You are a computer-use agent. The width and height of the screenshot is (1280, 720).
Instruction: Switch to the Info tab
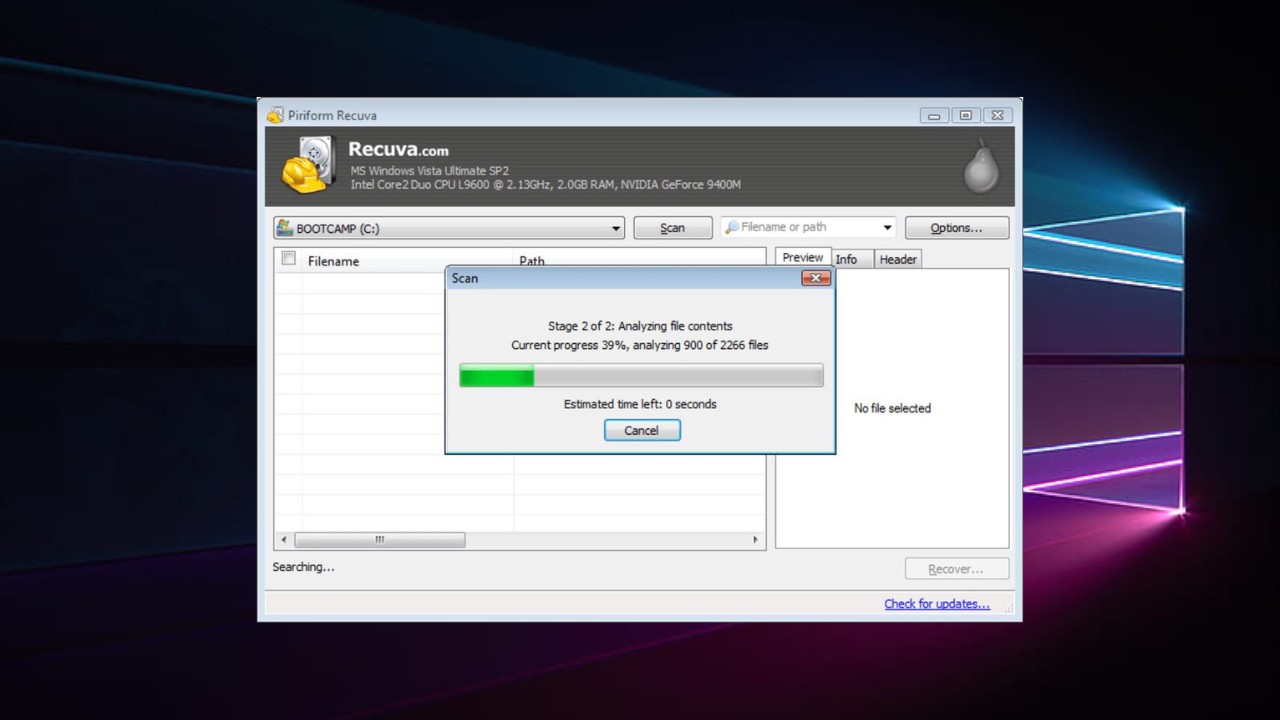click(847, 259)
